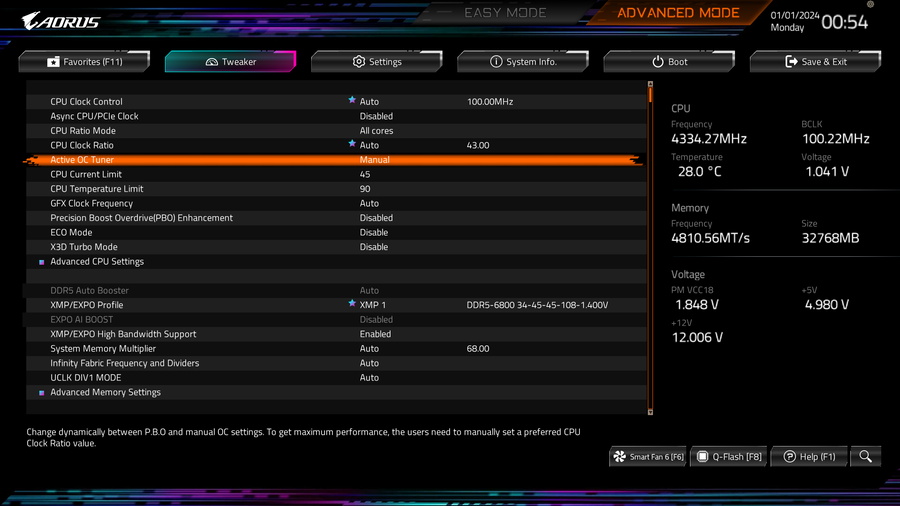Change the X3D Turbo Mode Disable value
Image resolution: width=900 pixels, height=506 pixels.
tap(374, 247)
